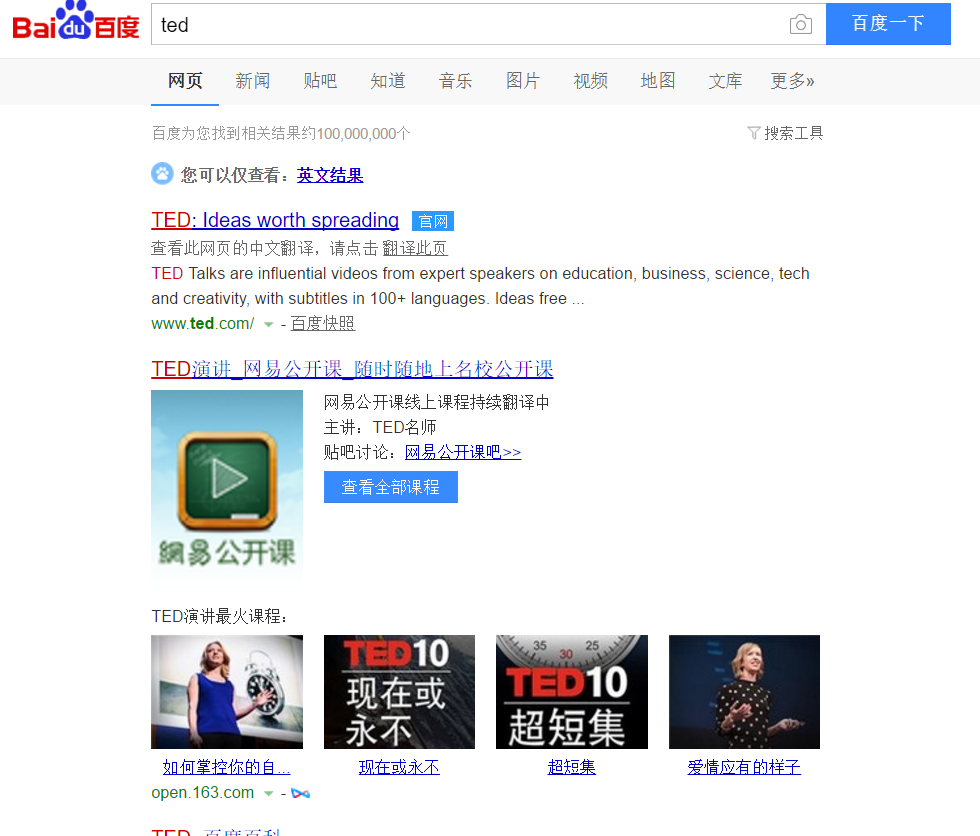Click the blue paw icon beside 您可以仅查看
This screenshot has width=980, height=836.
[162, 174]
